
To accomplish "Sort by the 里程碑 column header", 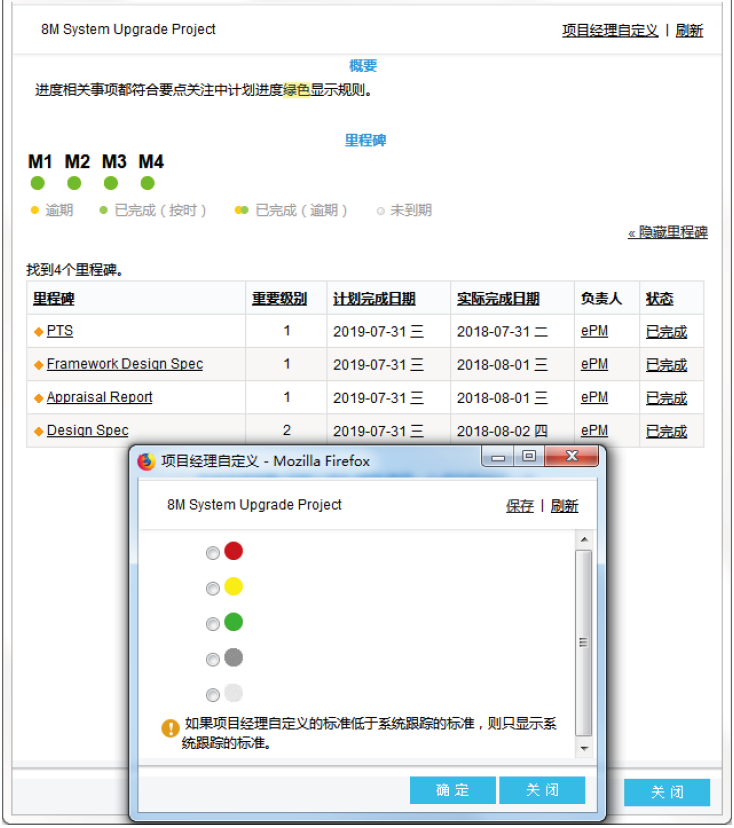I will (54, 299).
